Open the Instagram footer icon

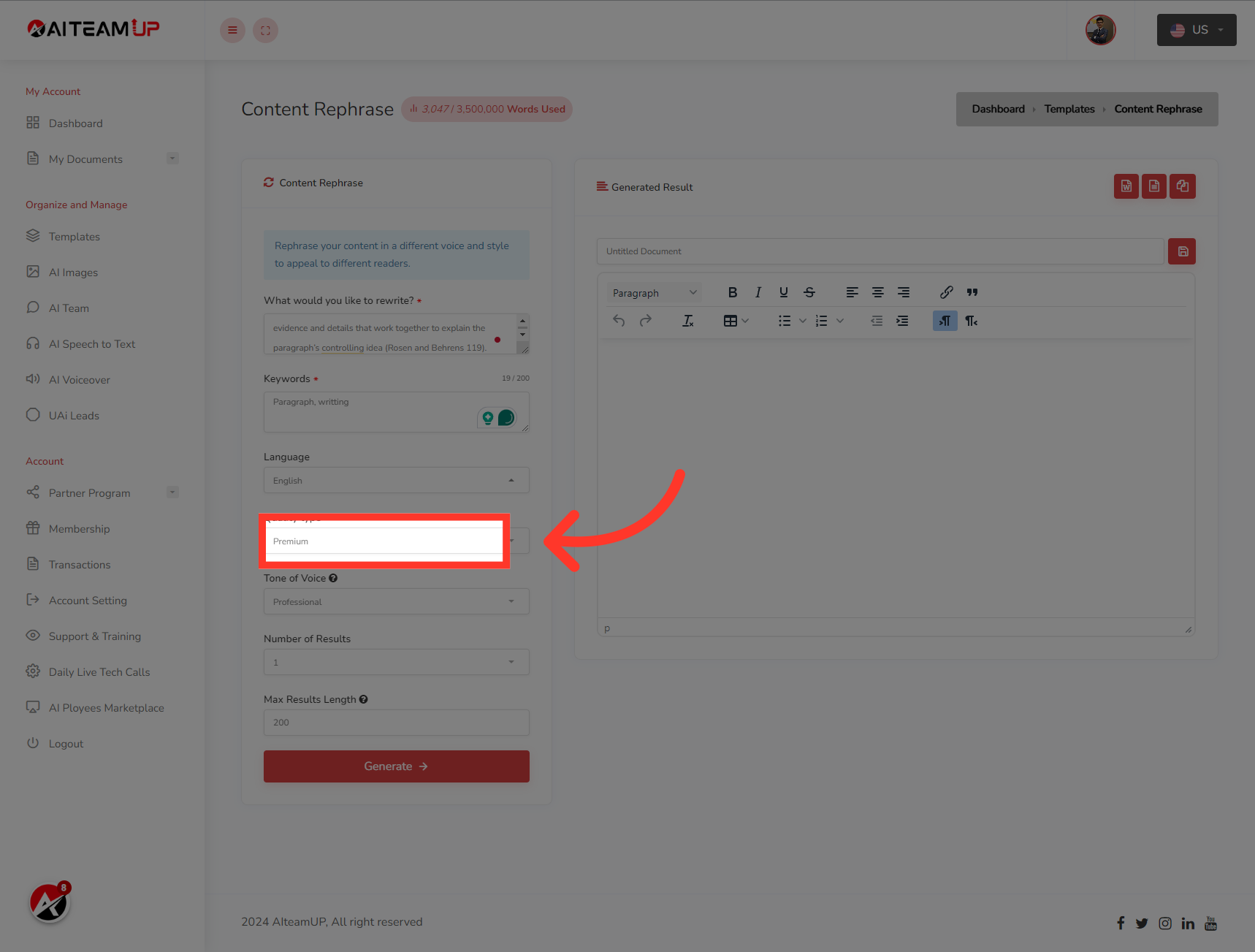tap(1165, 924)
